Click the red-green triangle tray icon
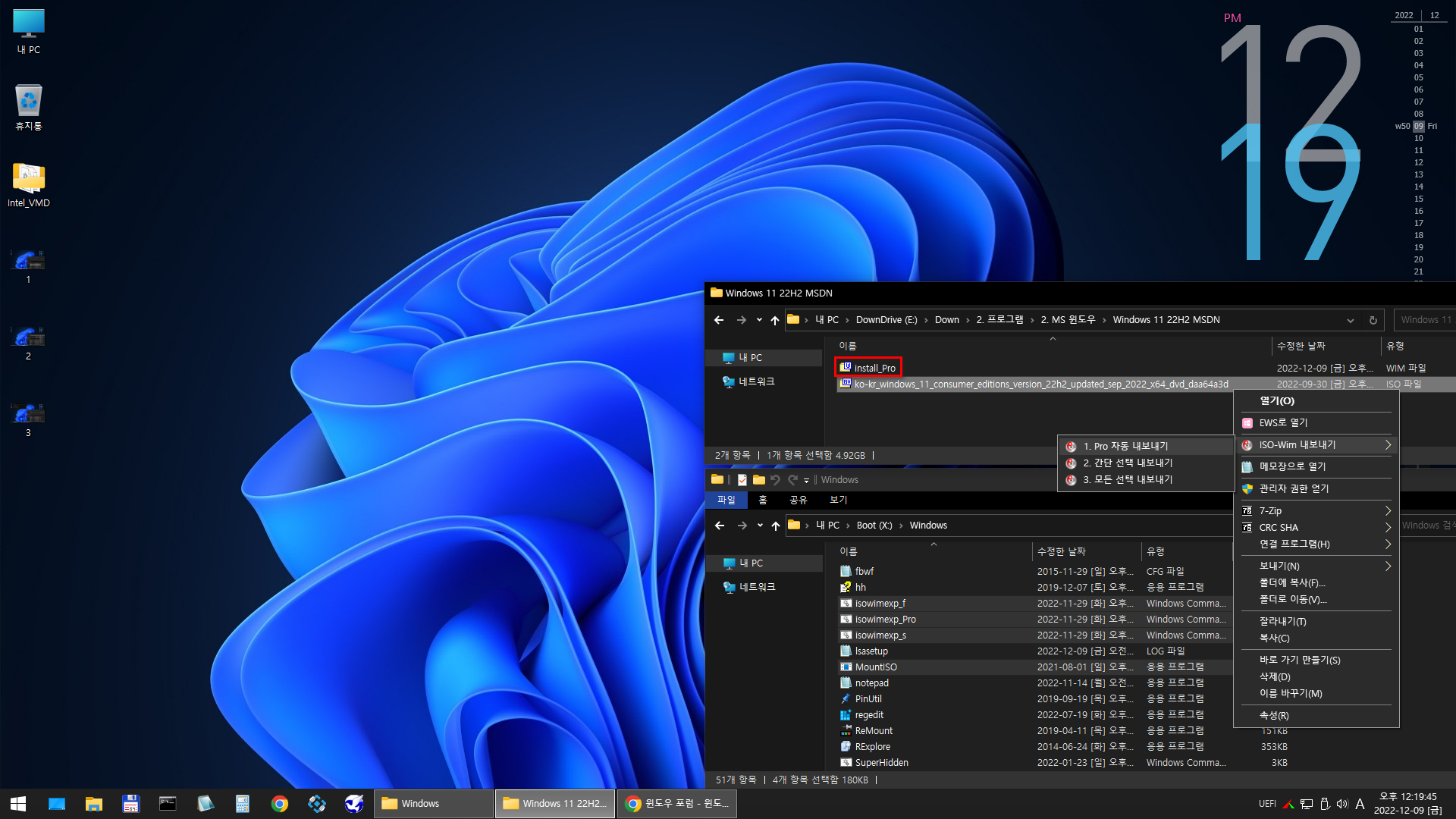This screenshot has height=819, width=1456. [1288, 804]
